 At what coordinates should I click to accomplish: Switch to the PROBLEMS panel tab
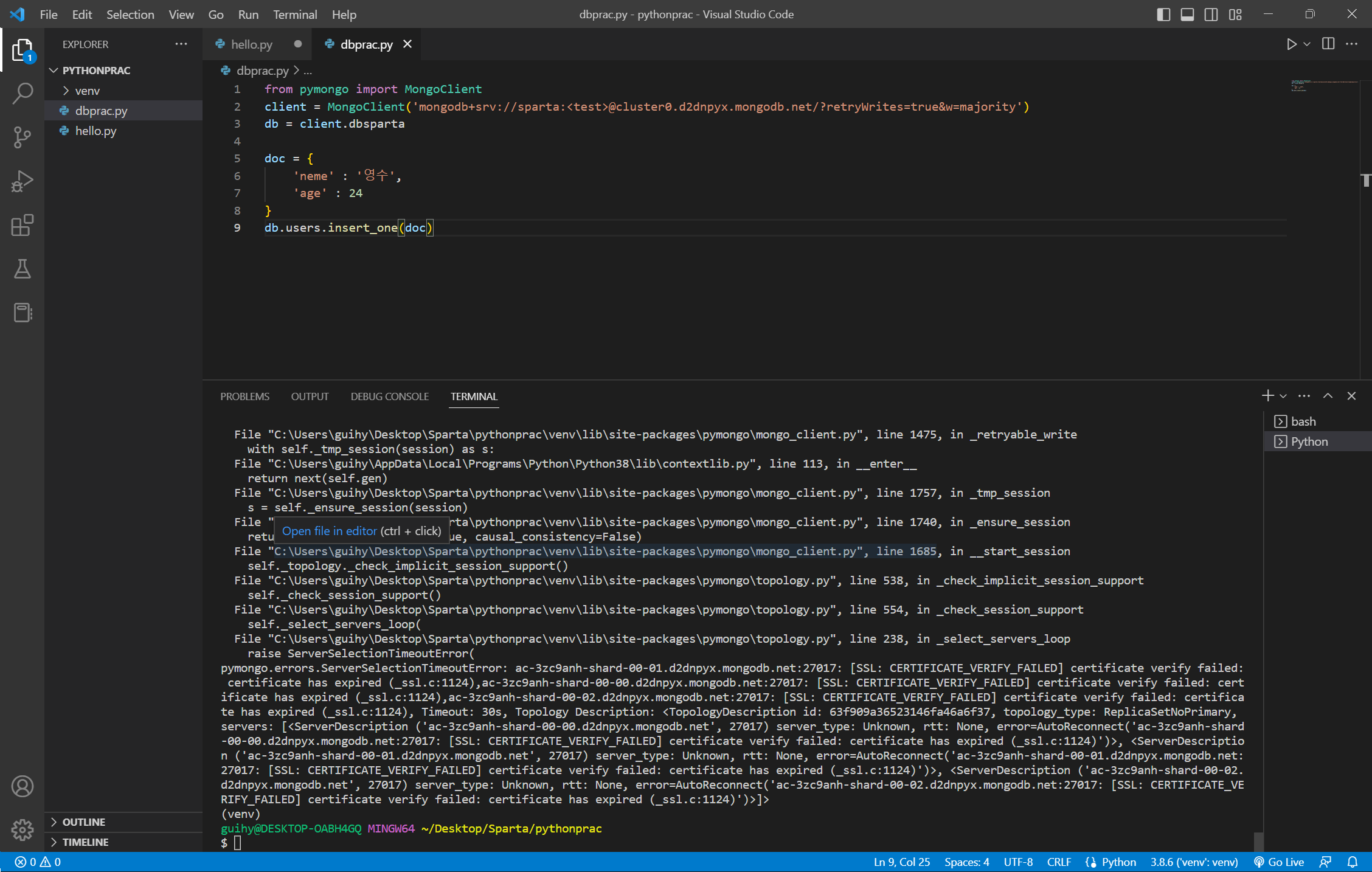pyautogui.click(x=244, y=396)
